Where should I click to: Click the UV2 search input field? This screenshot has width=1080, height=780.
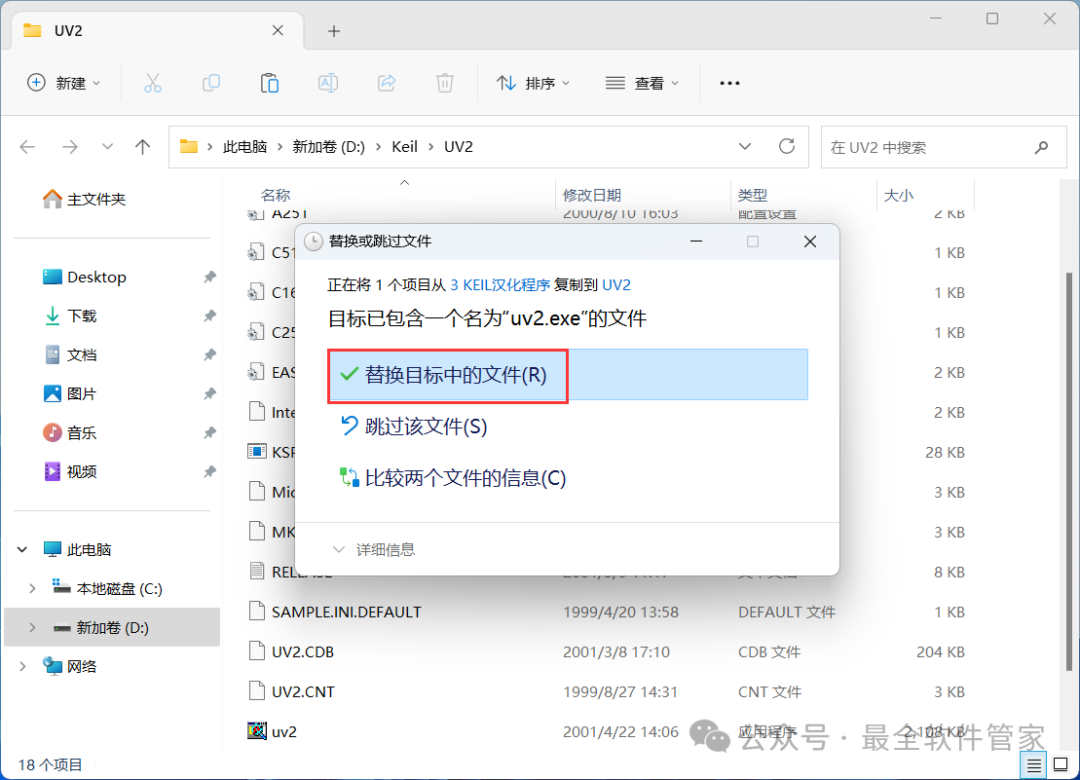(x=930, y=146)
